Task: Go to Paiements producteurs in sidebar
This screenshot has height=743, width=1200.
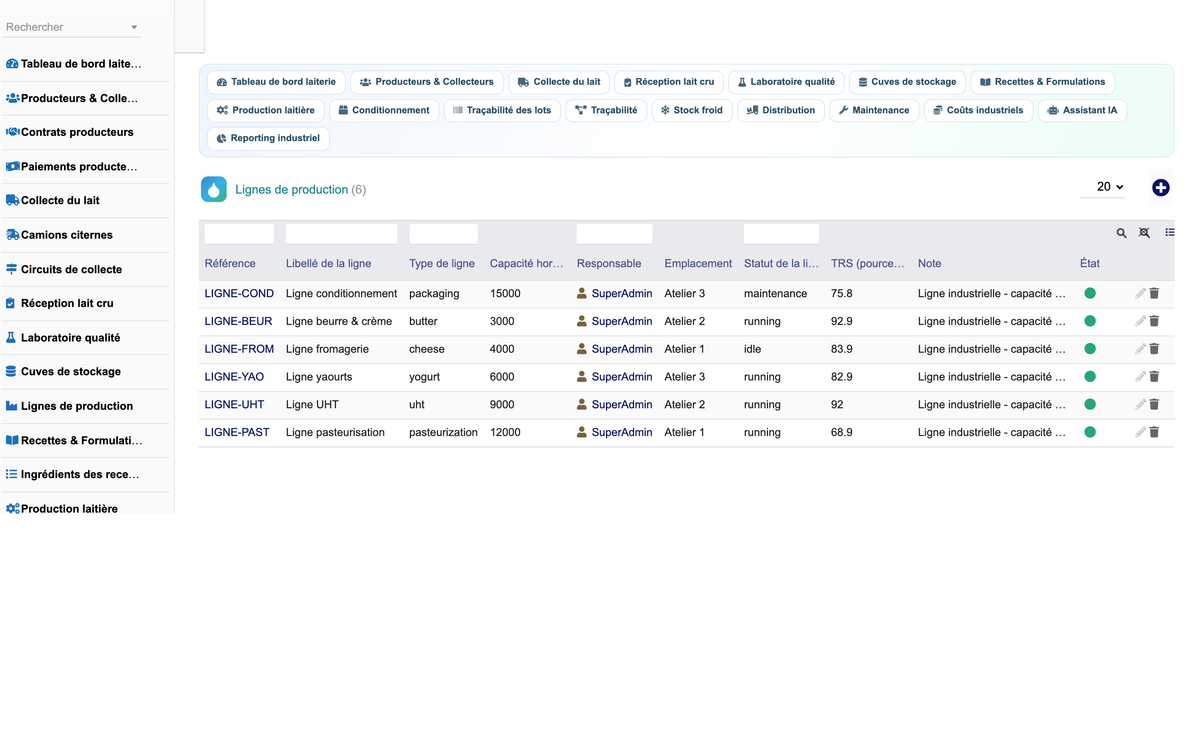Action: (x=79, y=166)
